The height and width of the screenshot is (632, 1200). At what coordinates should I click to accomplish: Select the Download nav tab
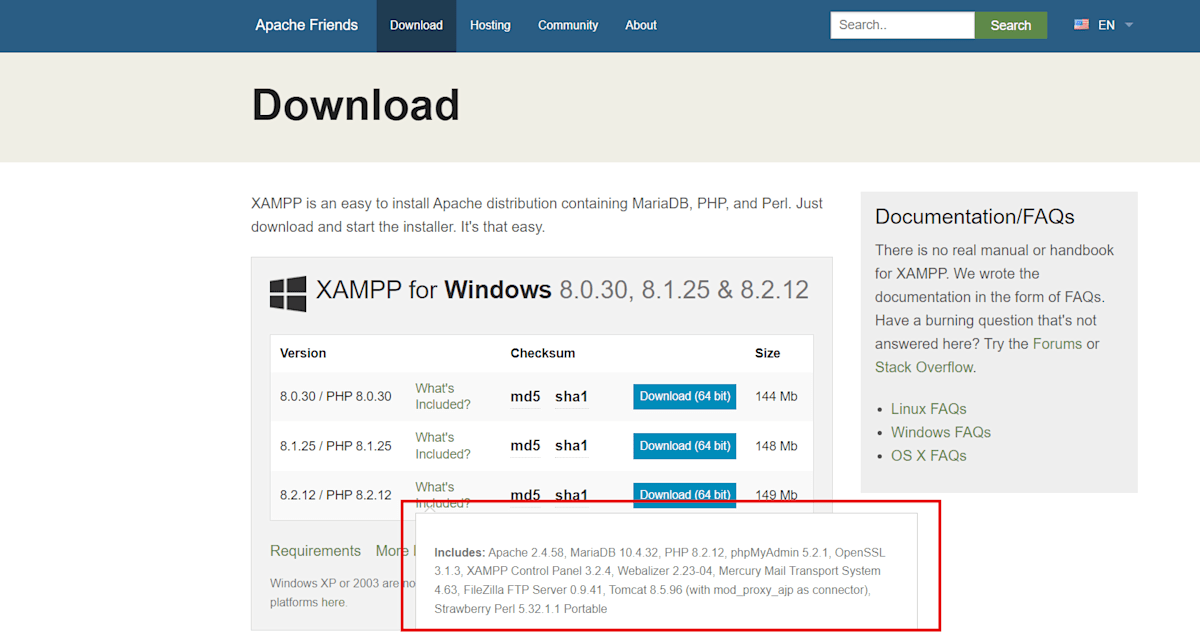tap(416, 25)
